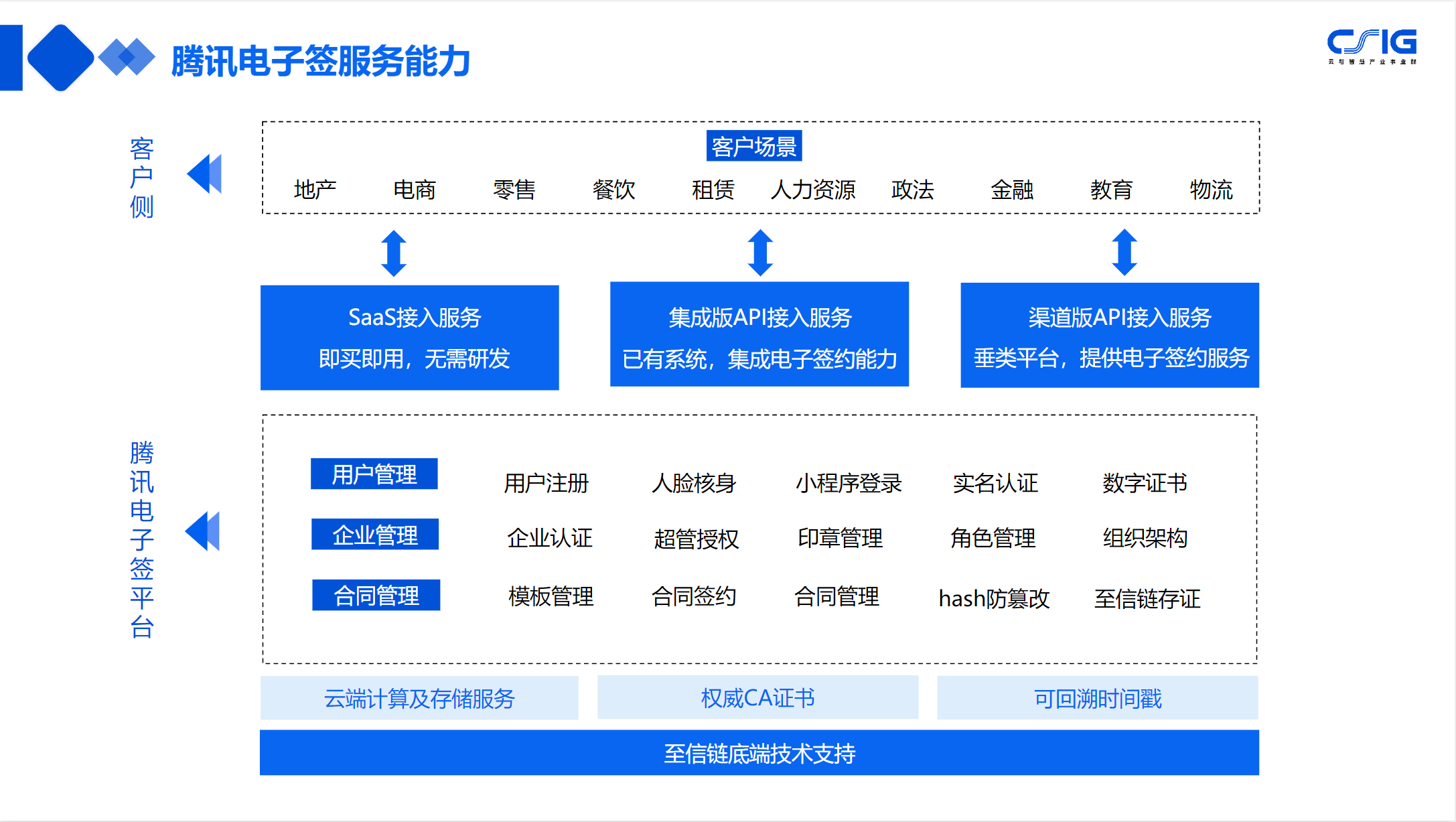Image resolution: width=1456 pixels, height=822 pixels.
Task: Click the large blue diamond title icon
Action: coord(60,58)
